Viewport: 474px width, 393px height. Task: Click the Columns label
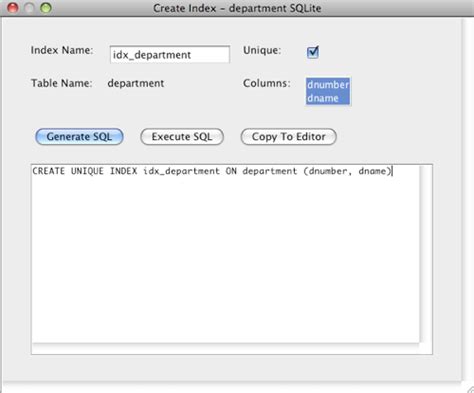coord(267,83)
